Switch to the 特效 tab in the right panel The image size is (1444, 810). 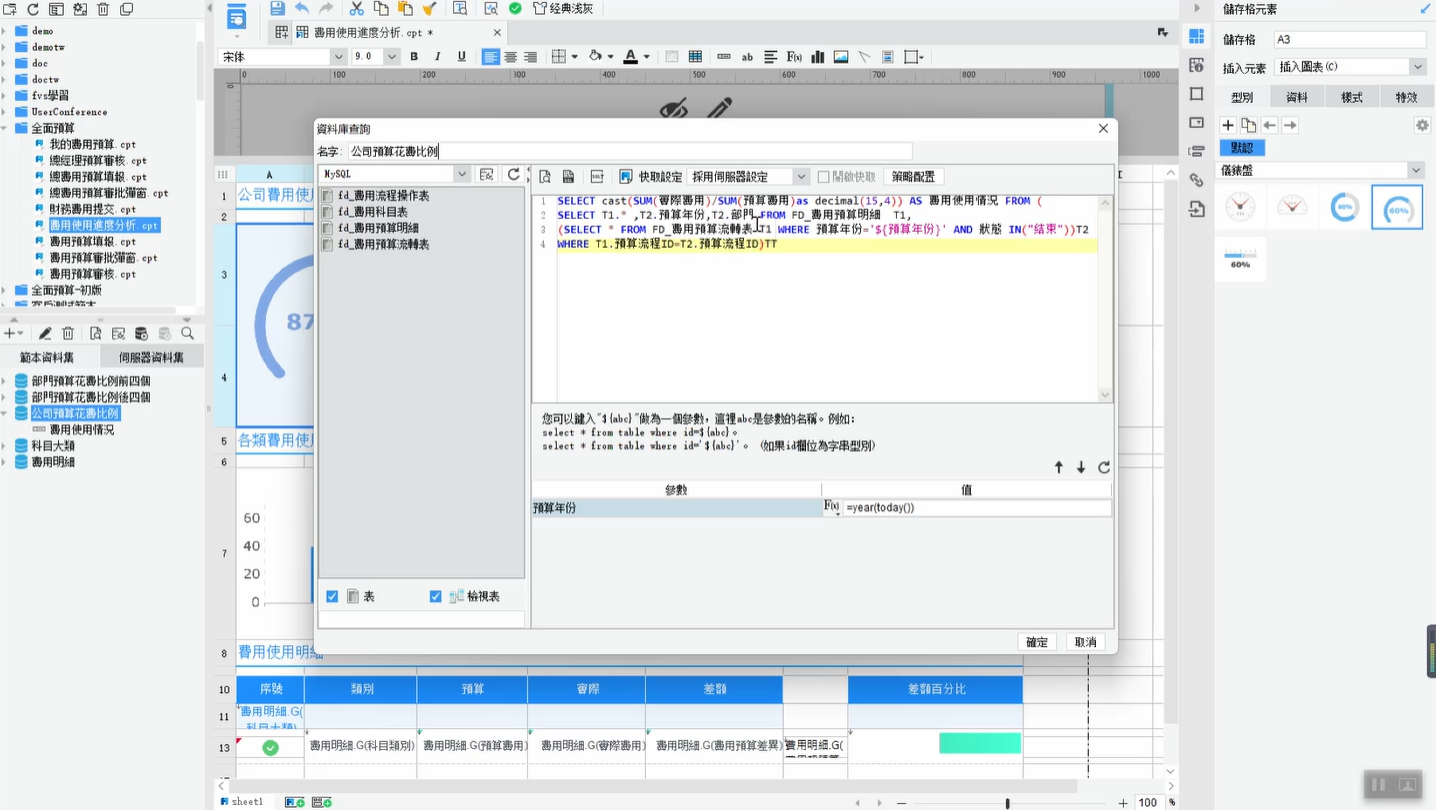pos(1406,97)
